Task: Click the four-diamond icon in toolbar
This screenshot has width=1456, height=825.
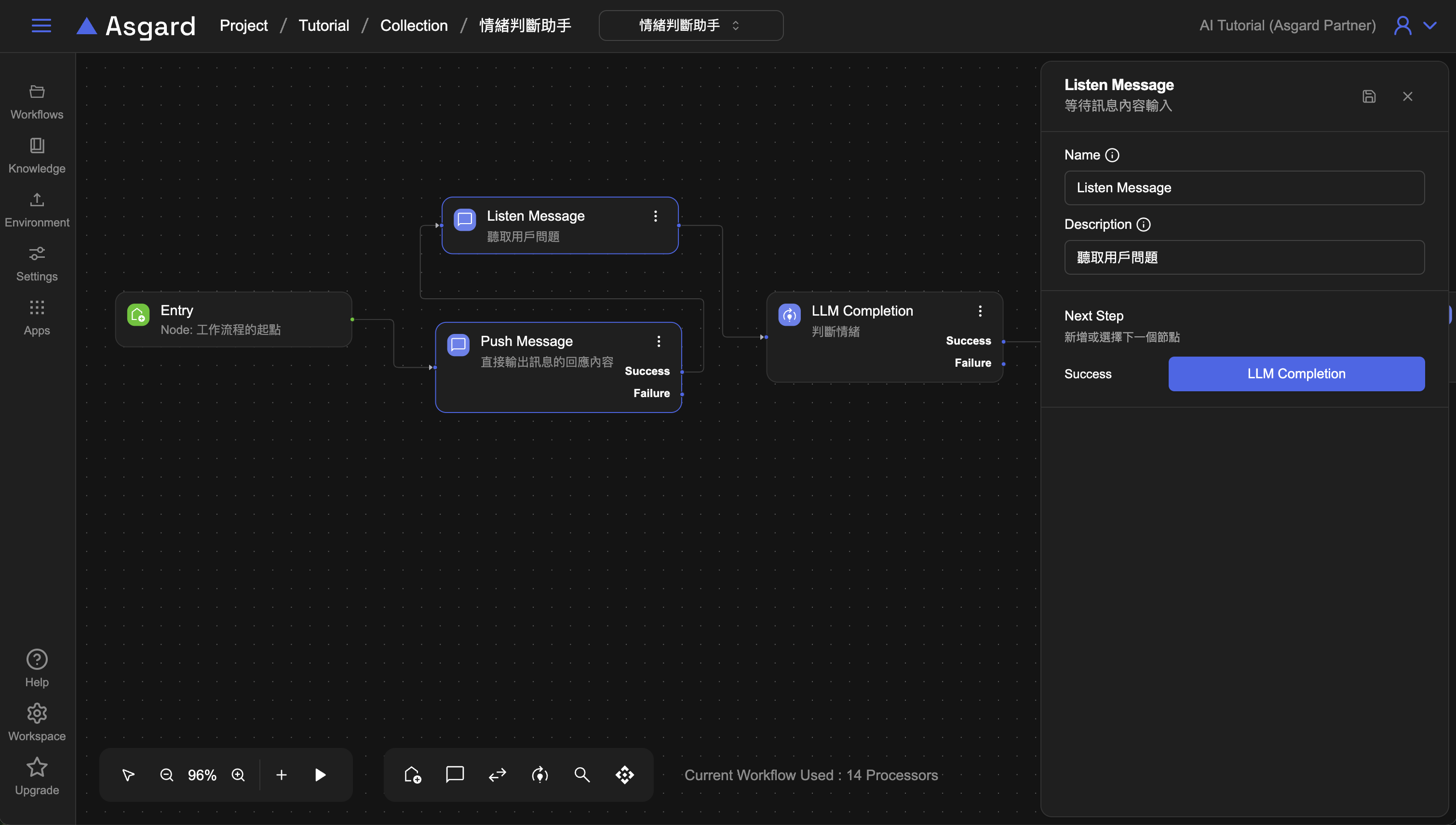Action: pos(624,774)
